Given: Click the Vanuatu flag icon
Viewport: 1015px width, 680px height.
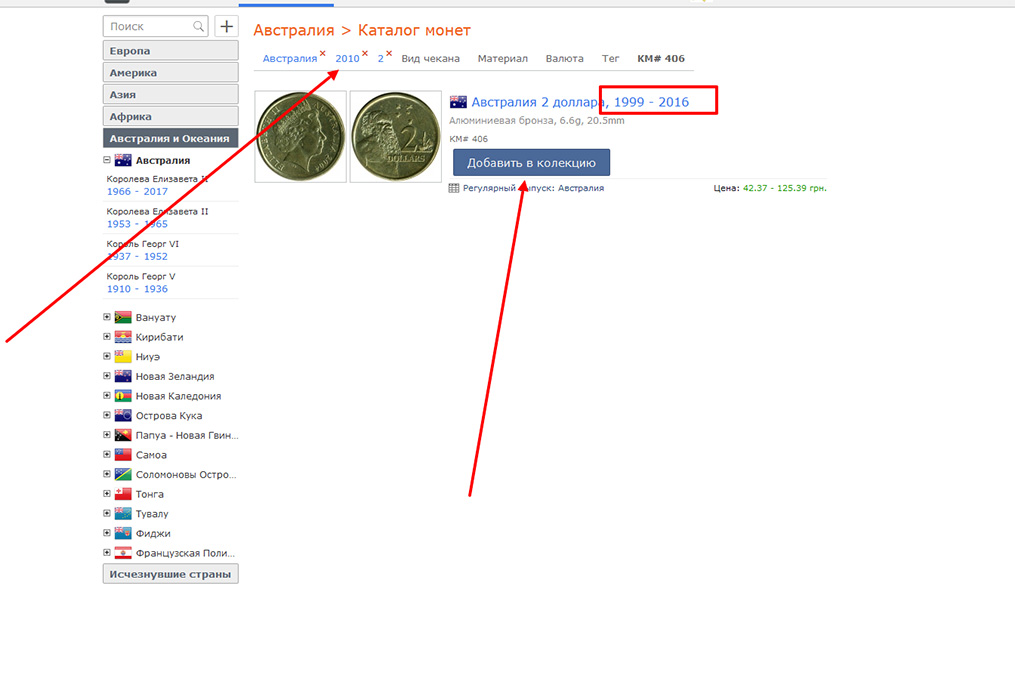Looking at the screenshot, I should [x=123, y=317].
